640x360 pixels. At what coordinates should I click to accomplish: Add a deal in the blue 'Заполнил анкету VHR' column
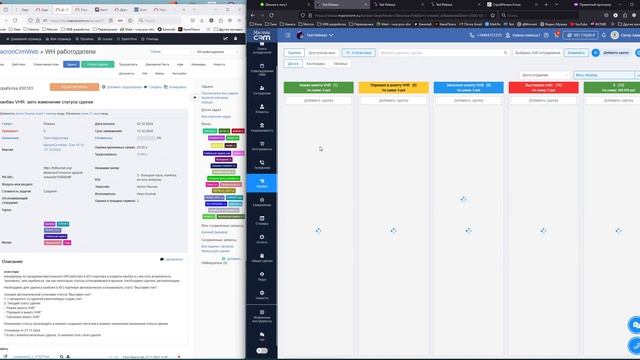[469, 100]
